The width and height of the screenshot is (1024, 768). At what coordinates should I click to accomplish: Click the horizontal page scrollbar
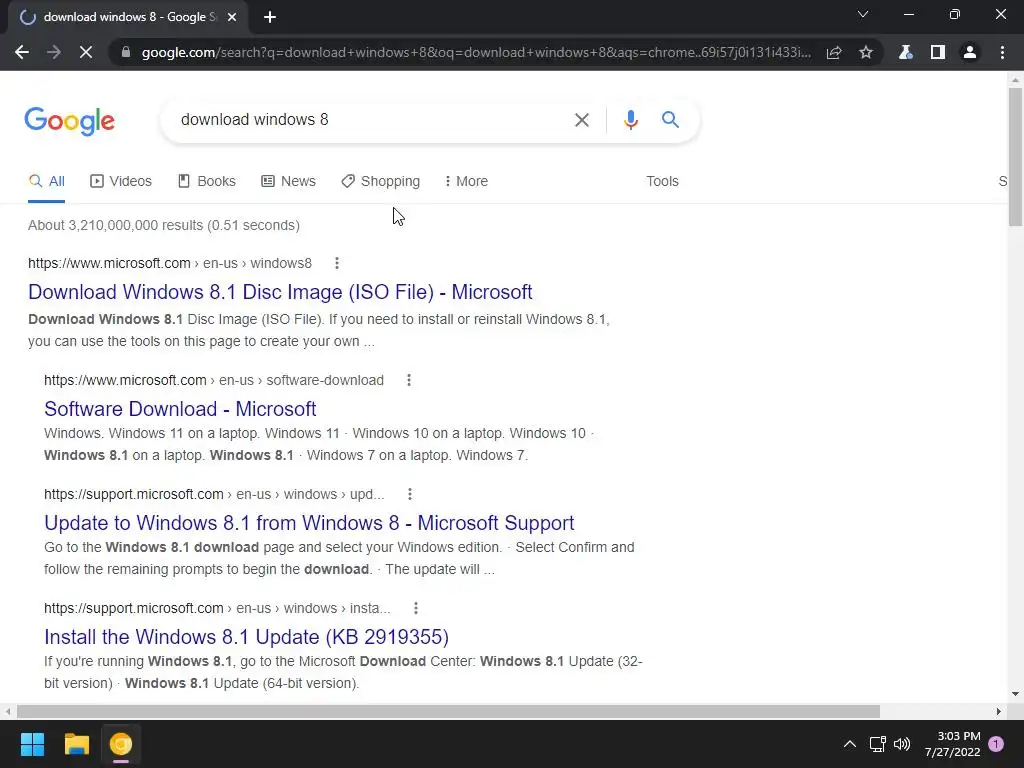(x=448, y=711)
